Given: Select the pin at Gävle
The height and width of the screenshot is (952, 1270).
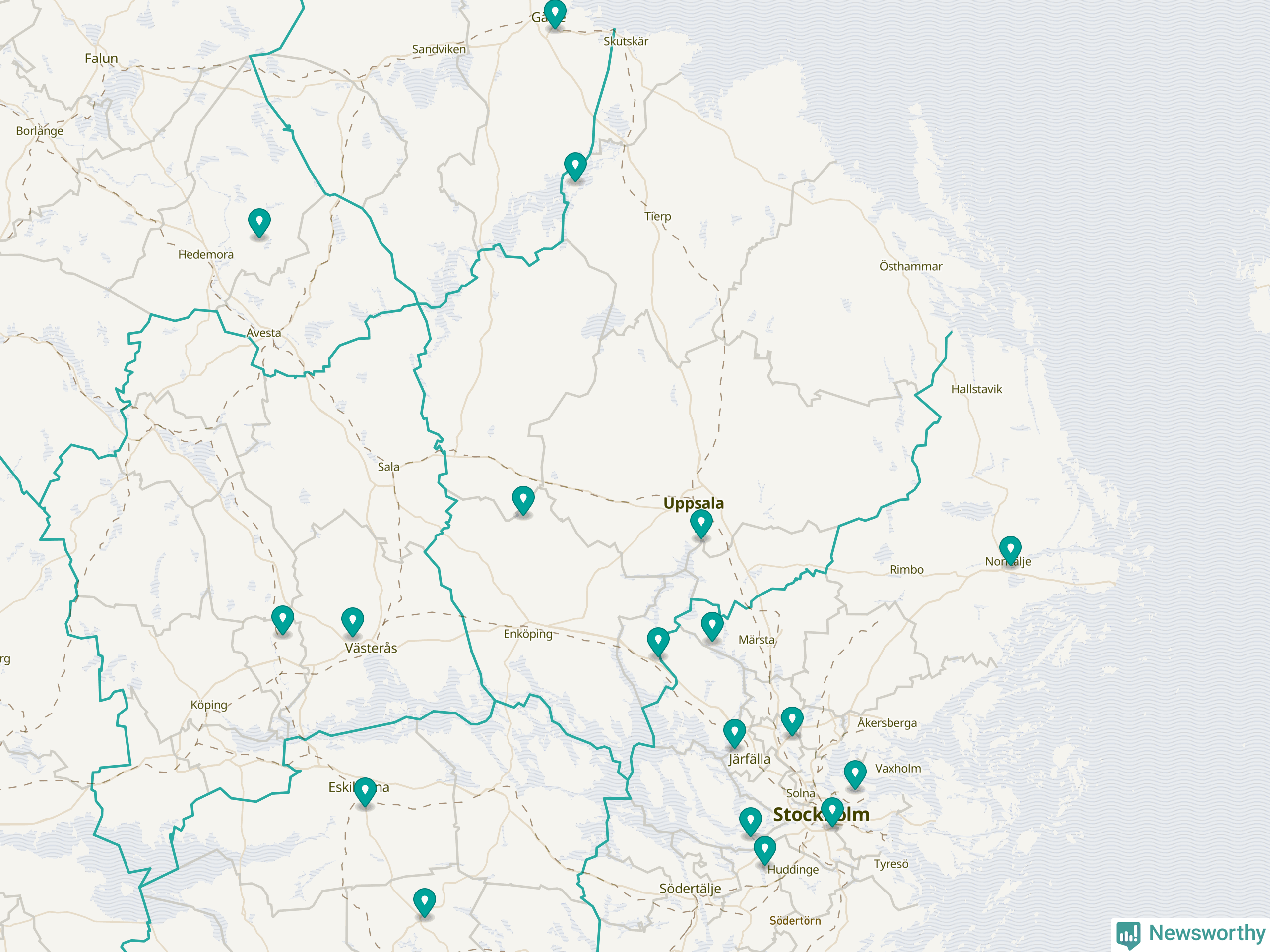Looking at the screenshot, I should tap(555, 12).
